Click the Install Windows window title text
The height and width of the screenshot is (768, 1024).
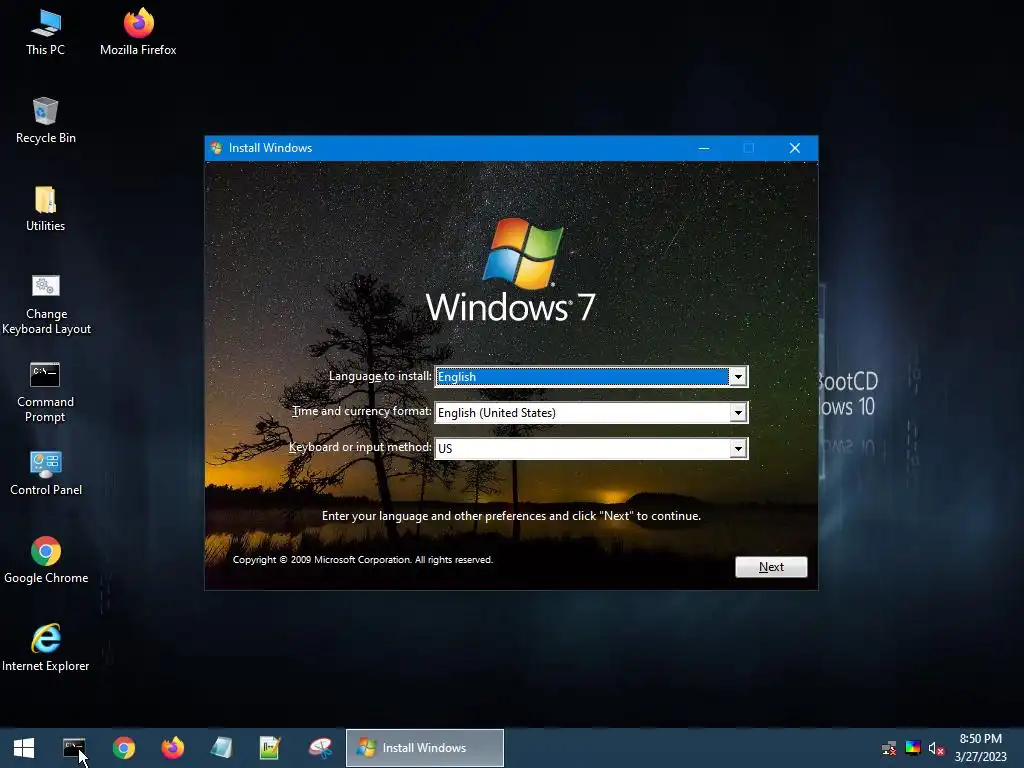click(x=270, y=148)
